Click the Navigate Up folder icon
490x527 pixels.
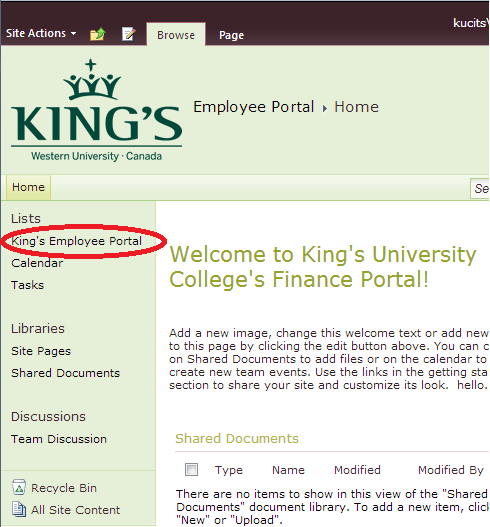98,34
